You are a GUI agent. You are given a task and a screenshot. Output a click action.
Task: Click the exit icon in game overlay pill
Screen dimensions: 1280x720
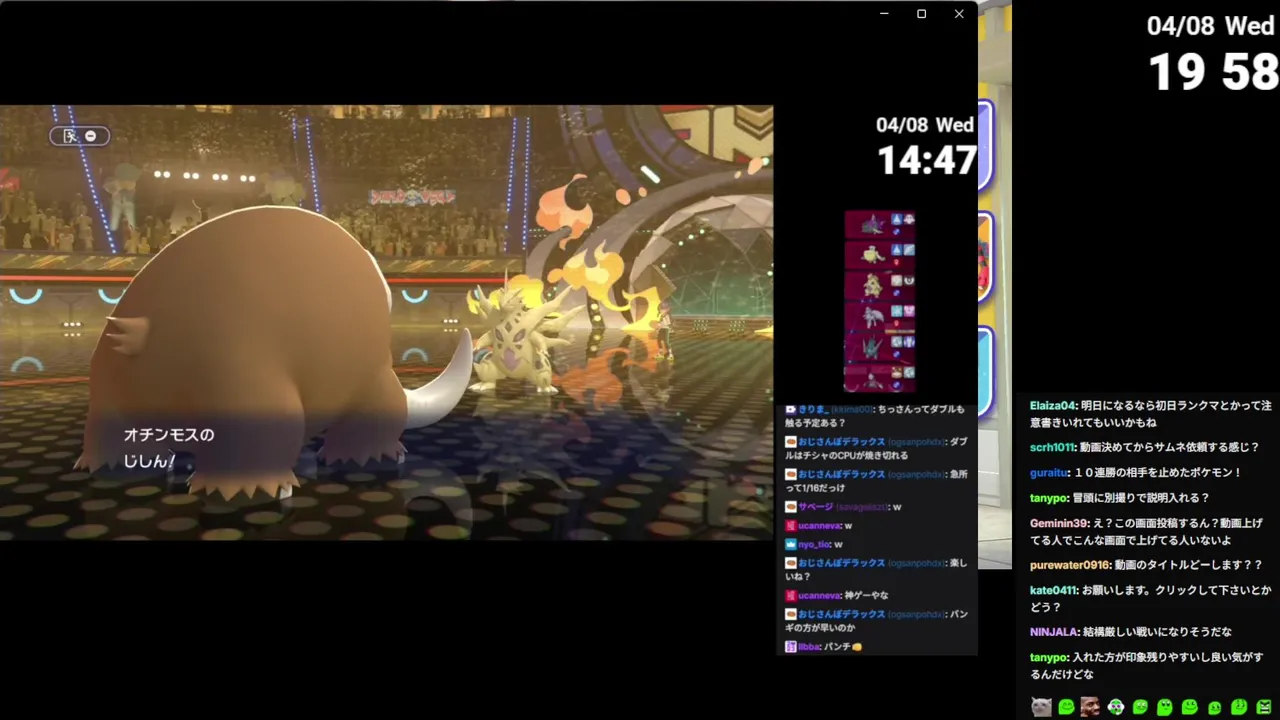70,136
